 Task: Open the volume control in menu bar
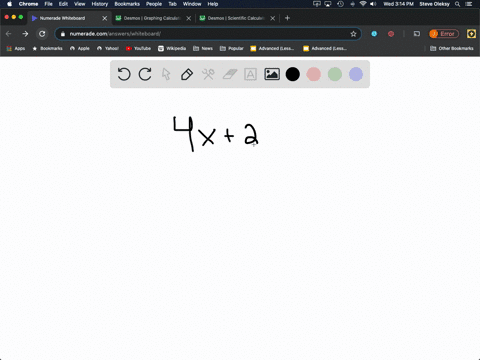tap(373, 4)
